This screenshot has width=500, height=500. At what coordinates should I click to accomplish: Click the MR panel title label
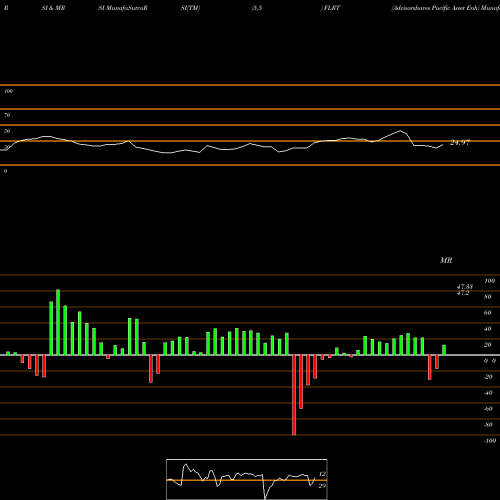point(446,260)
